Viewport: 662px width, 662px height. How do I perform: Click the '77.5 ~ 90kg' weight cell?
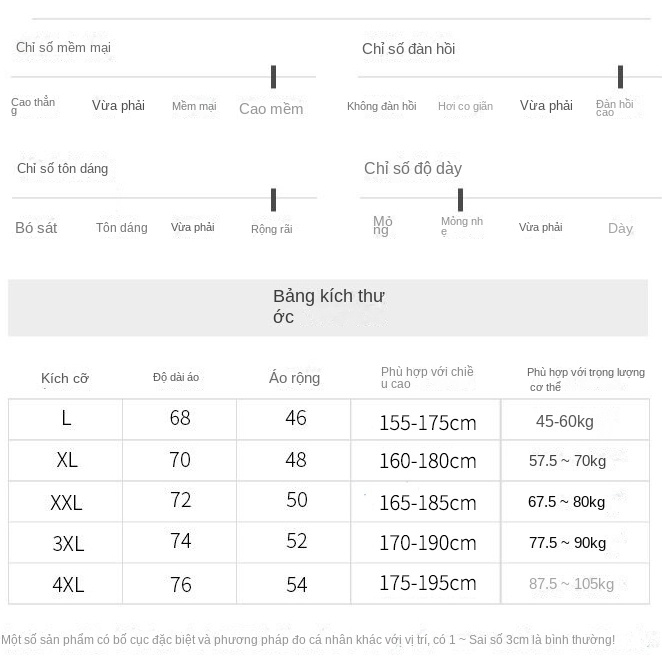point(567,543)
